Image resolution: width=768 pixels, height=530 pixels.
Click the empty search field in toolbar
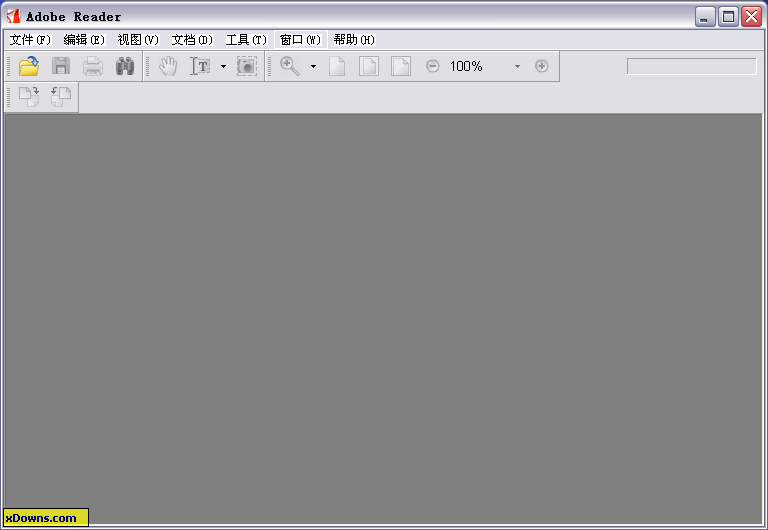tap(692, 67)
